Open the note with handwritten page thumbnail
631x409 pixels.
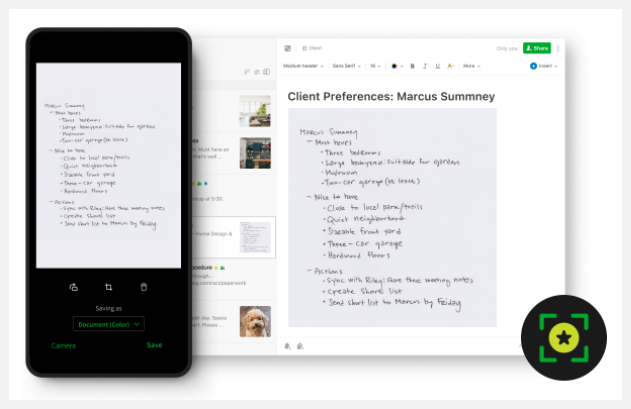click(x=235, y=238)
